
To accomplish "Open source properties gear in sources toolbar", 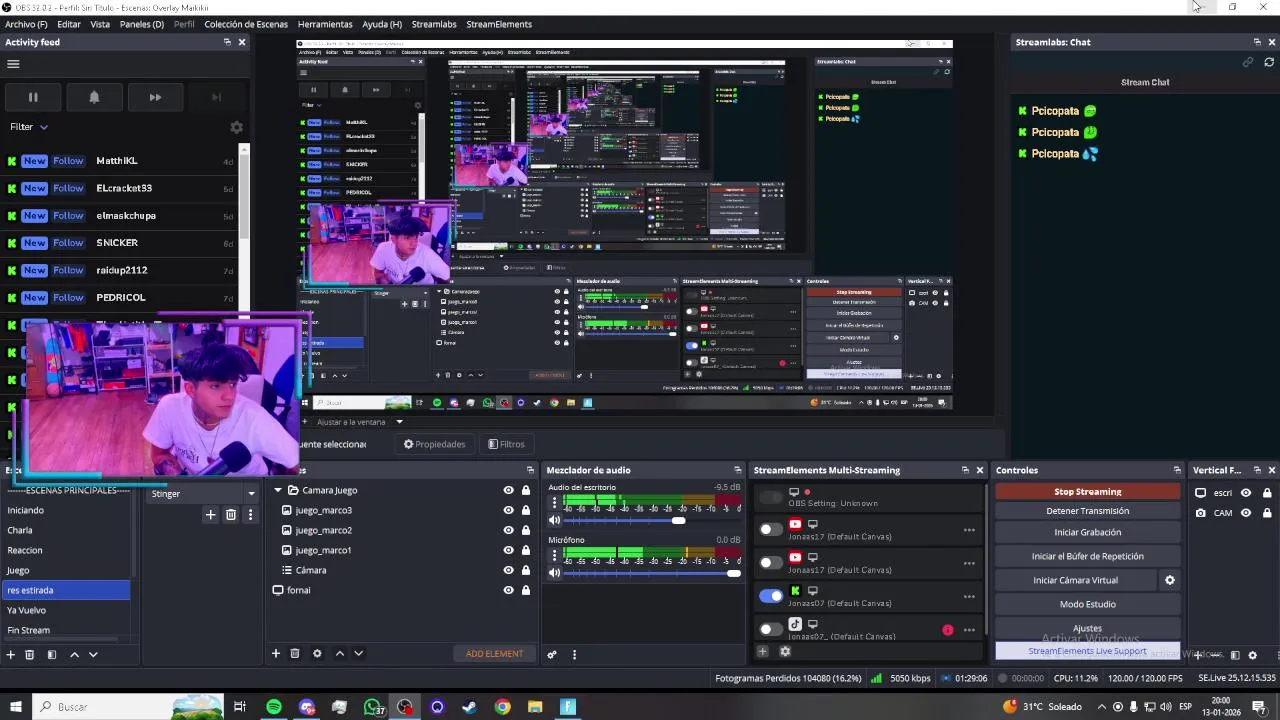I will [317, 654].
